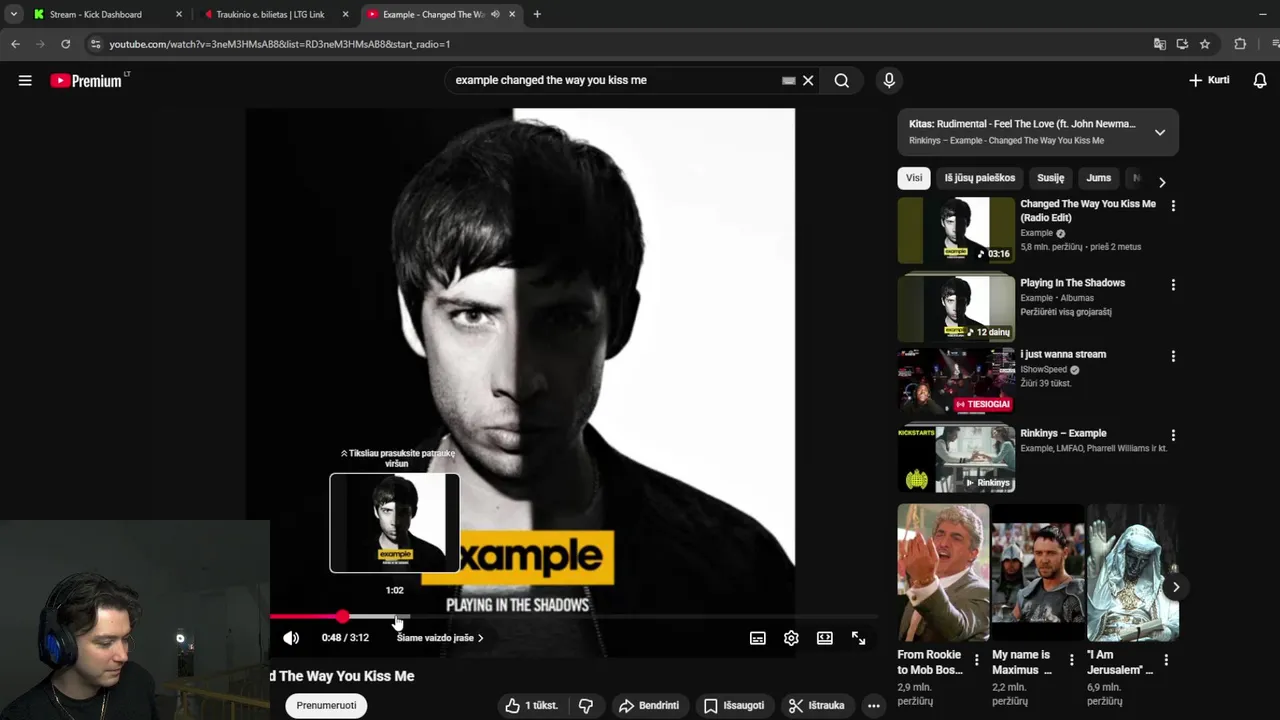1280x720 pixels.
Task: Click the Kurti create button
Action: click(1208, 80)
